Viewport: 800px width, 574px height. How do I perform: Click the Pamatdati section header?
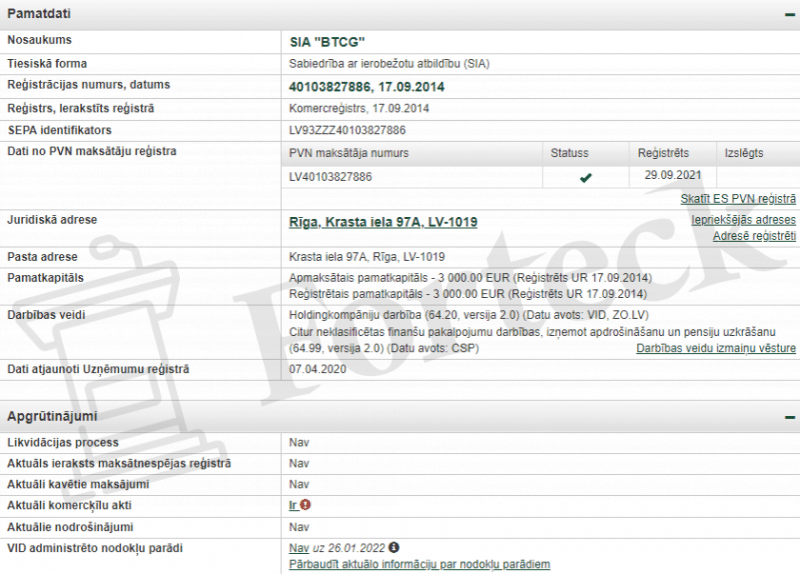tap(400, 14)
